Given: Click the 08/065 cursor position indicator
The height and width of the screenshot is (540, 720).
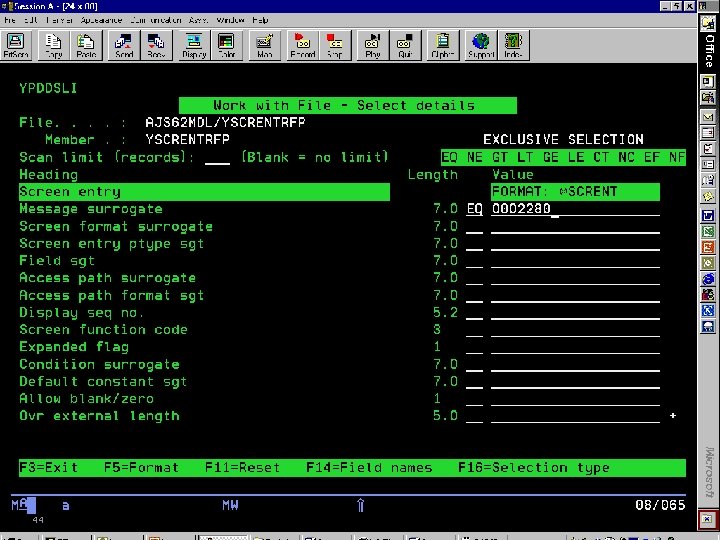Looking at the screenshot, I should pos(660,505).
